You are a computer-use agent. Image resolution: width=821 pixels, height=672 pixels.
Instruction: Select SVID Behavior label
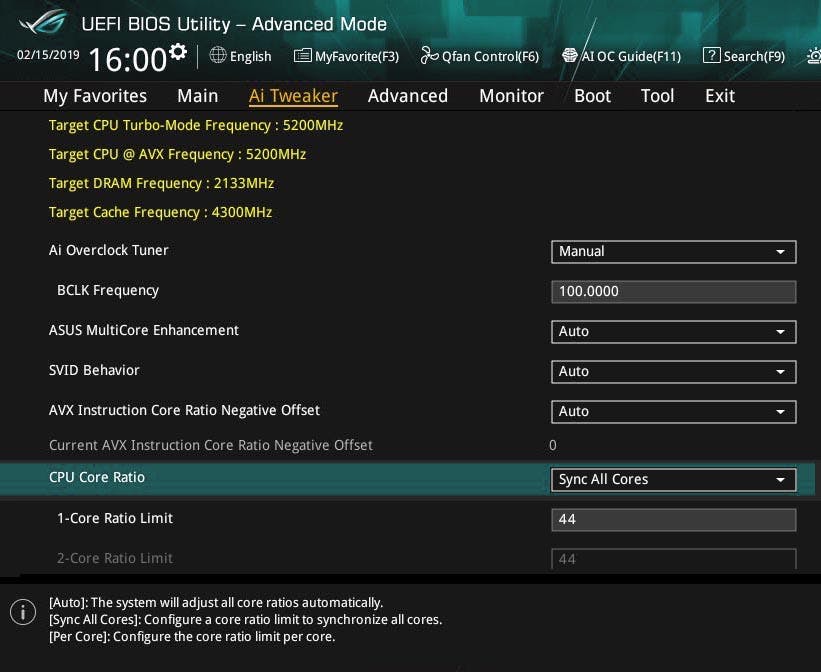tap(94, 370)
